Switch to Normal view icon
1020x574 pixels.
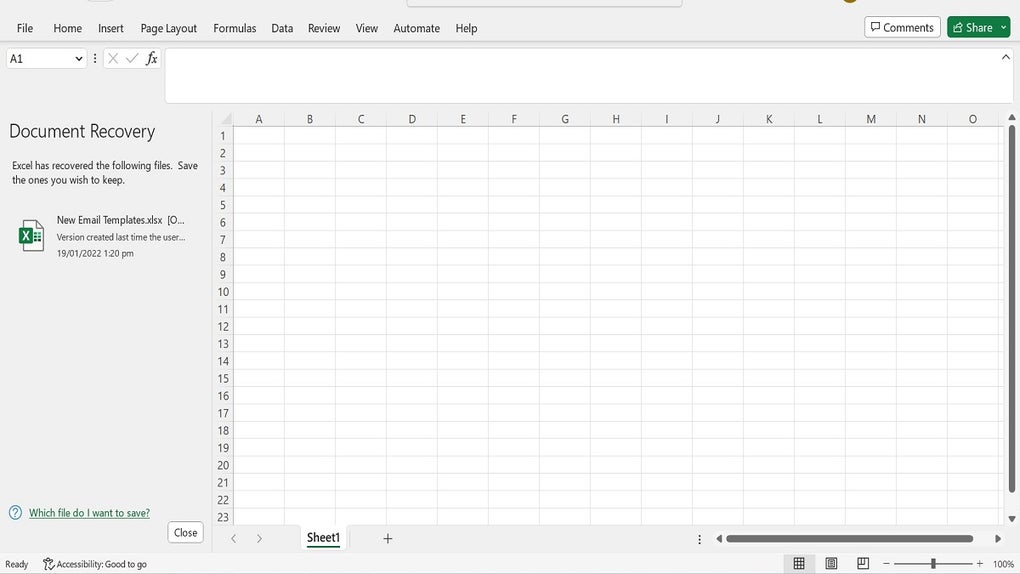pos(799,564)
